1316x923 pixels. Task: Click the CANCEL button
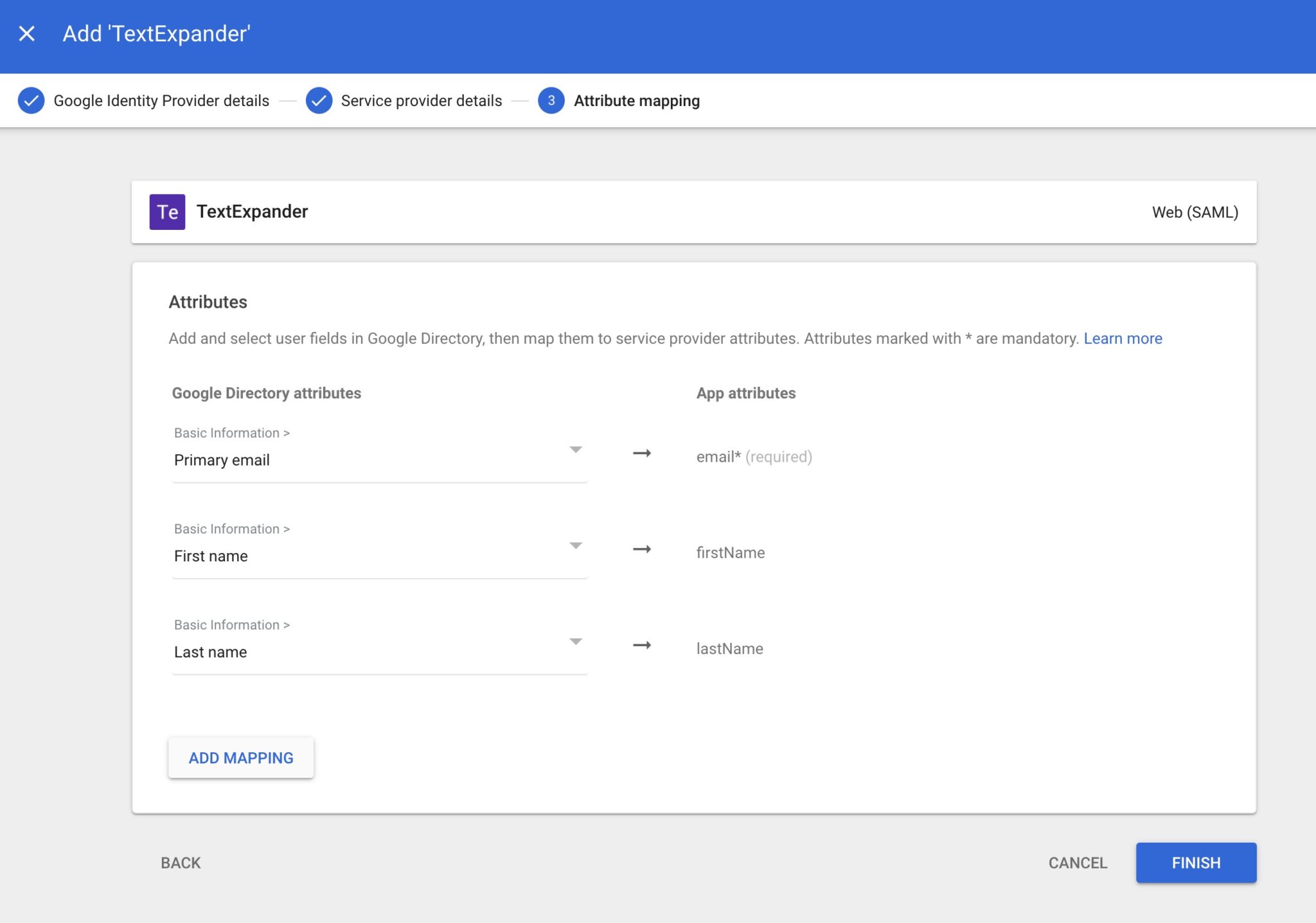pyautogui.click(x=1078, y=863)
